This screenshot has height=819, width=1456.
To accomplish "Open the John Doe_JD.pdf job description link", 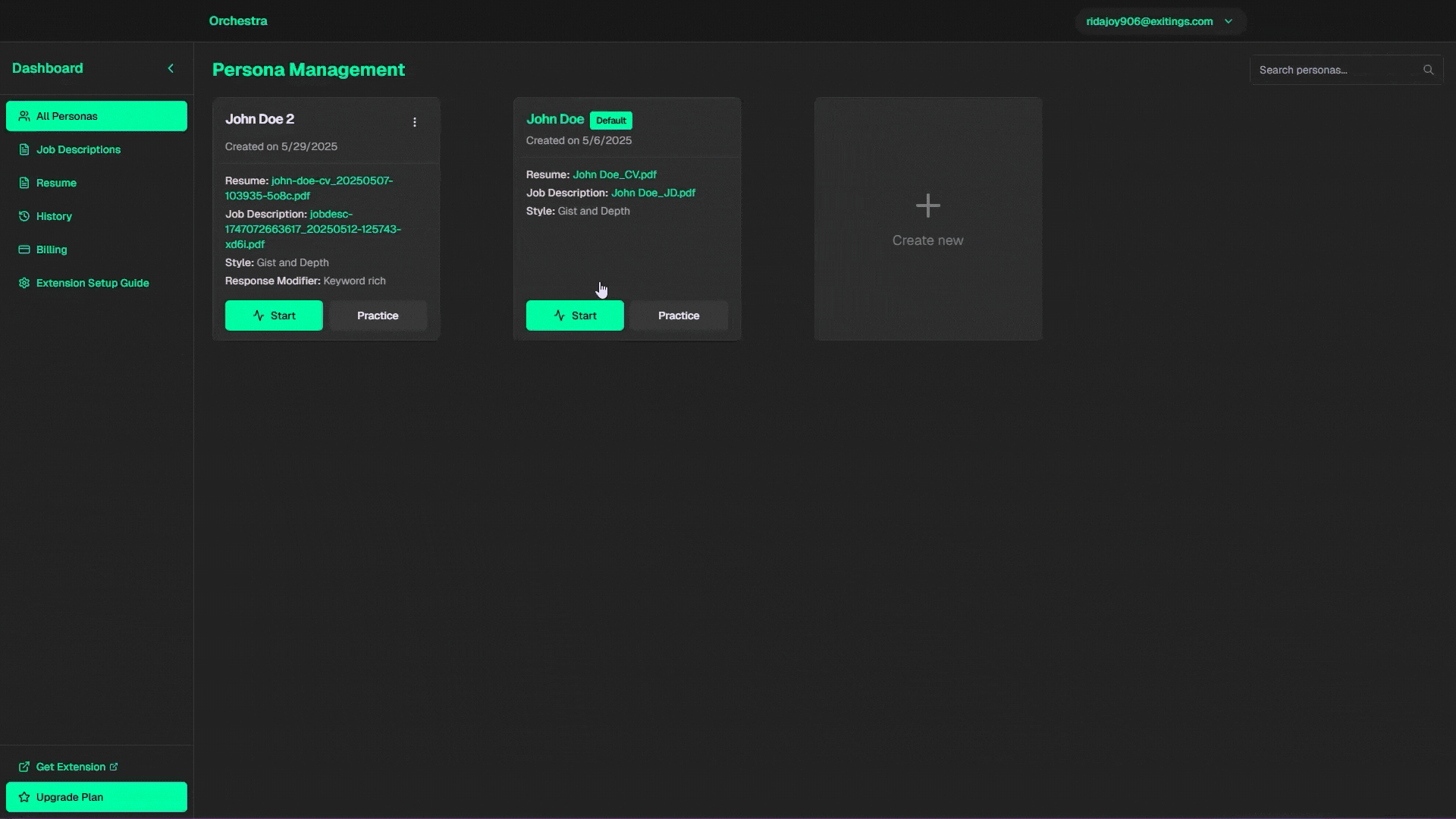I will coord(653,193).
